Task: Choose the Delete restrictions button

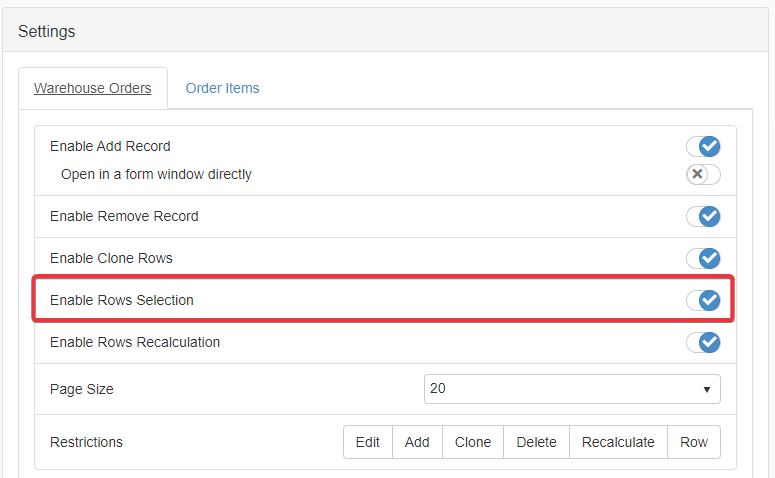Action: point(536,442)
